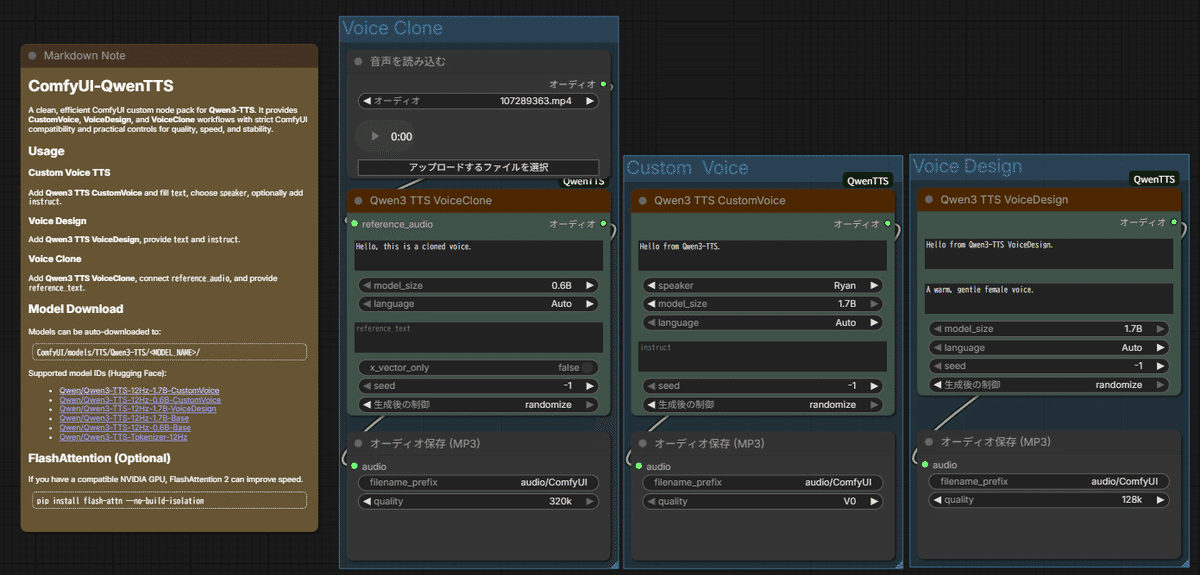
Task: Play the loaded audio preview
Action: pos(375,136)
